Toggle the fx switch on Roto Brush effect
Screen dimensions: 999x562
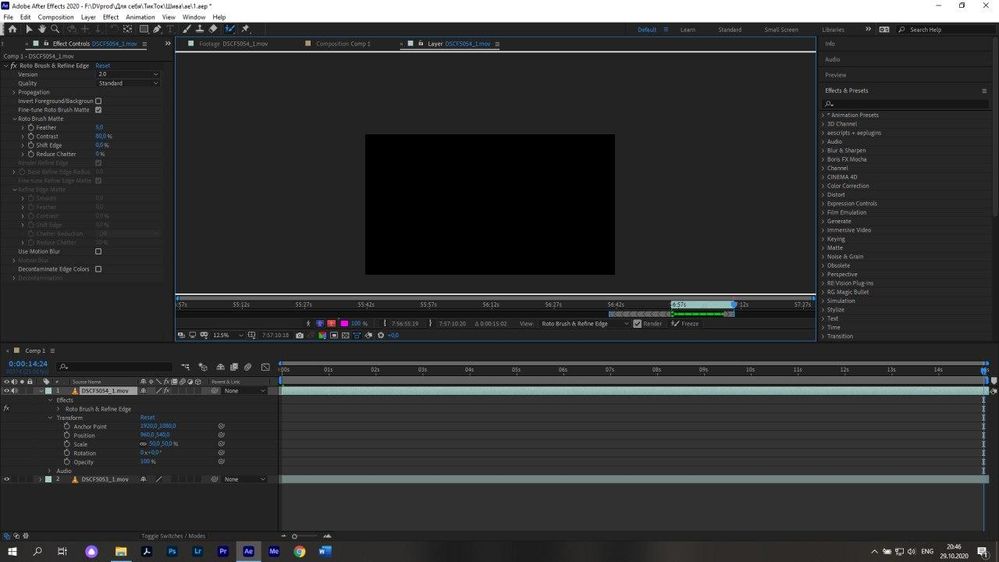[13, 66]
